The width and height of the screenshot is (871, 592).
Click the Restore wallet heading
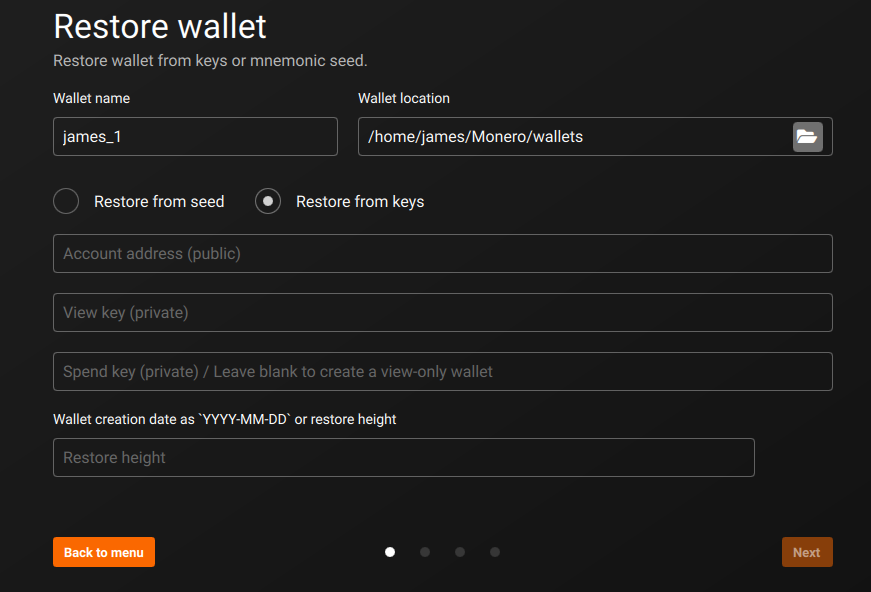[x=160, y=26]
